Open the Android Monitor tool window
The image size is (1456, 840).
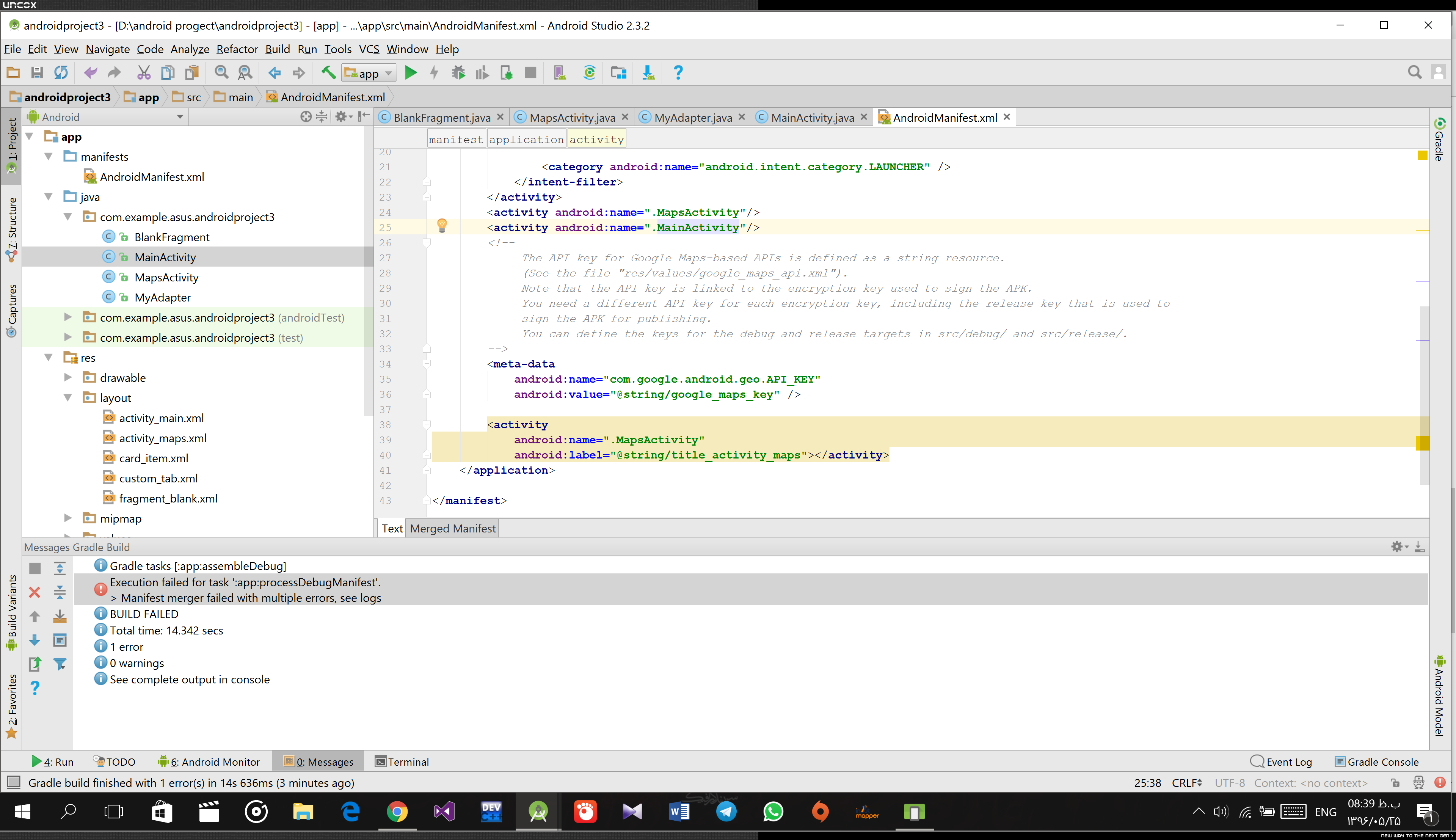(x=209, y=762)
